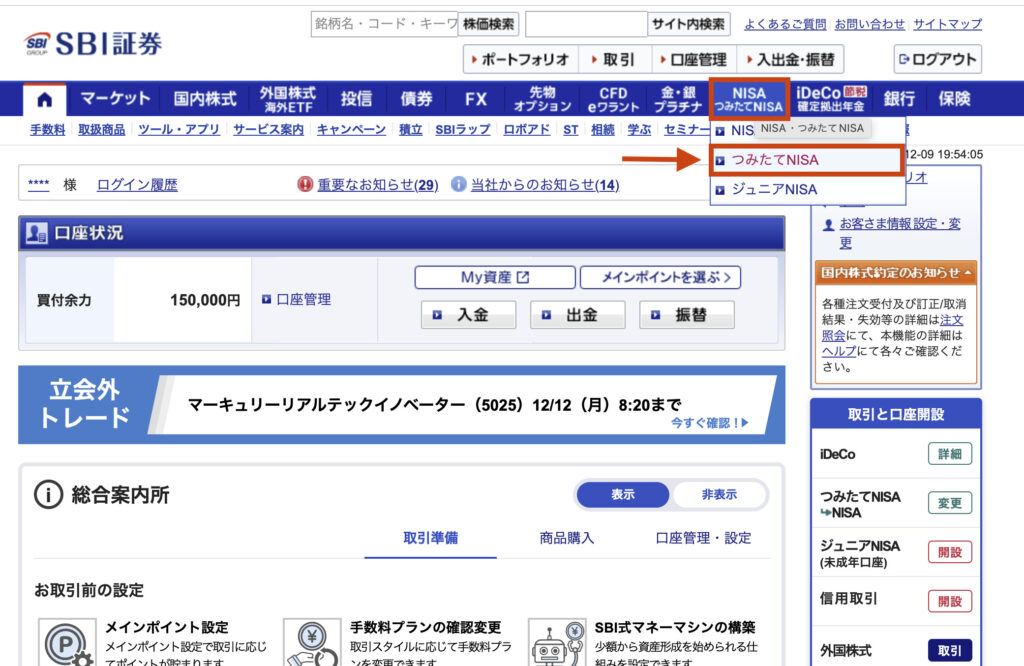Open the NISA つみたてNISA nav dropdown
This screenshot has height=666, width=1024.
click(749, 99)
